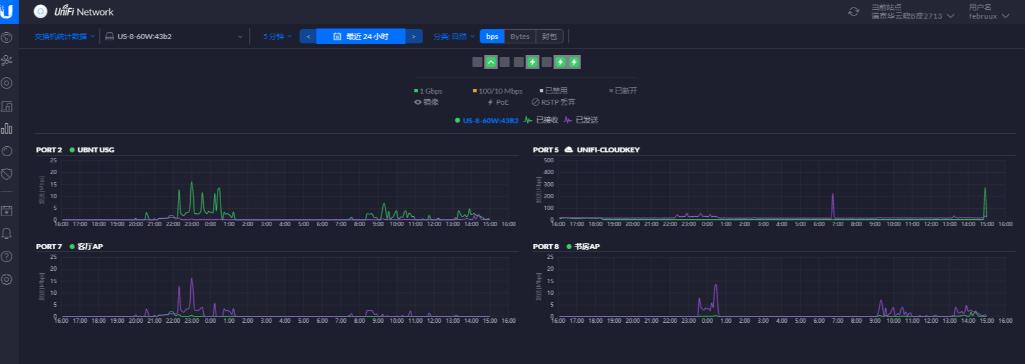Click the UniFi Network title
The image size is (1025, 364).
(84, 11)
